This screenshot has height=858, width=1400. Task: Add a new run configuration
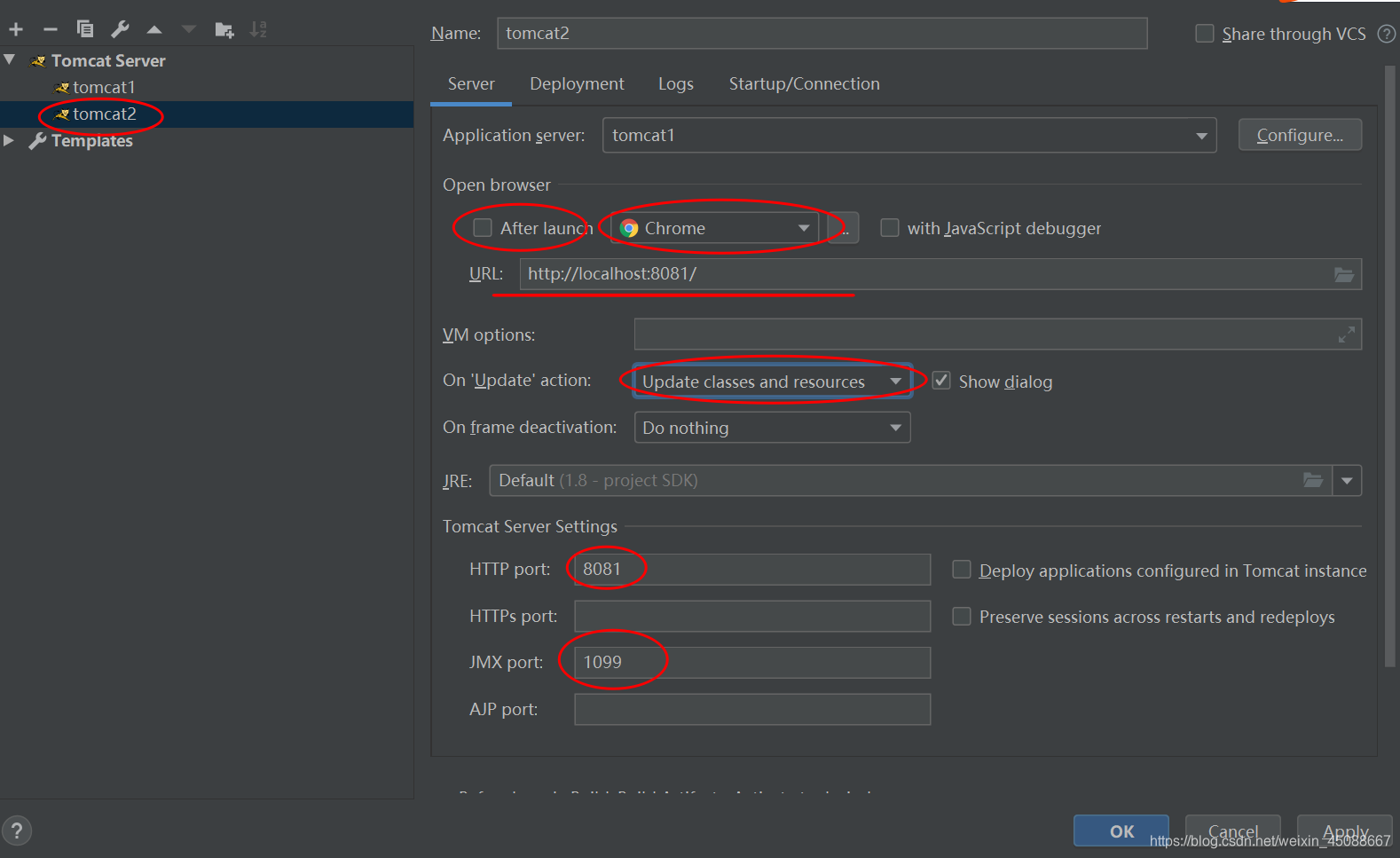pyautogui.click(x=16, y=29)
